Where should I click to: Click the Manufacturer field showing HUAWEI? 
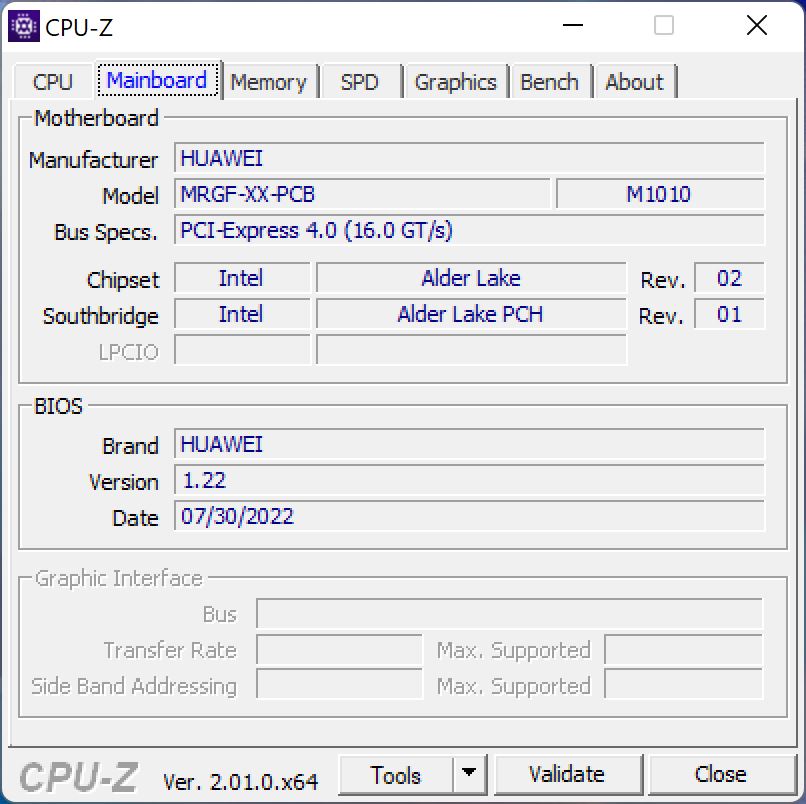(x=469, y=158)
